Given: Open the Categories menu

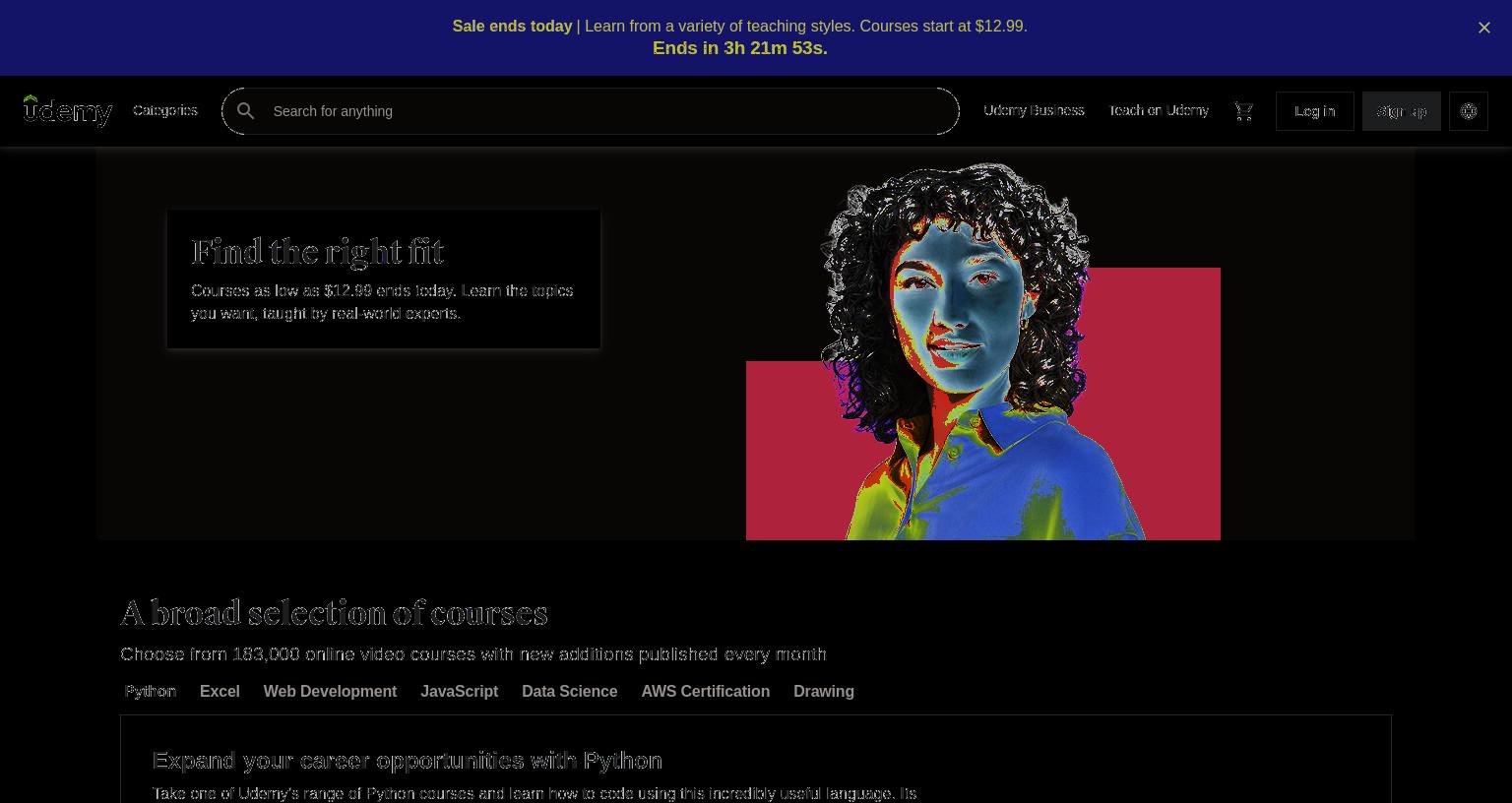Looking at the screenshot, I should pos(165,110).
